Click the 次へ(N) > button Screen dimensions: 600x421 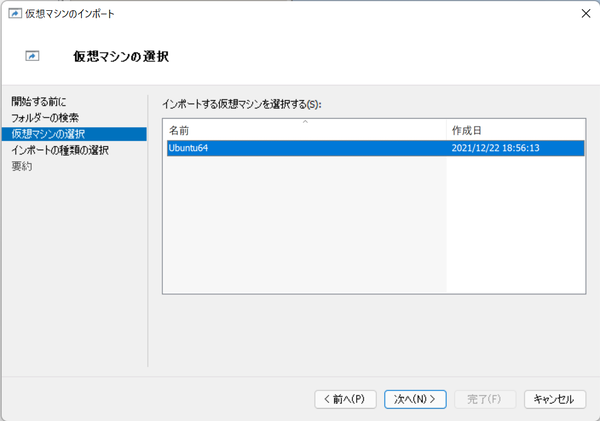pos(415,399)
